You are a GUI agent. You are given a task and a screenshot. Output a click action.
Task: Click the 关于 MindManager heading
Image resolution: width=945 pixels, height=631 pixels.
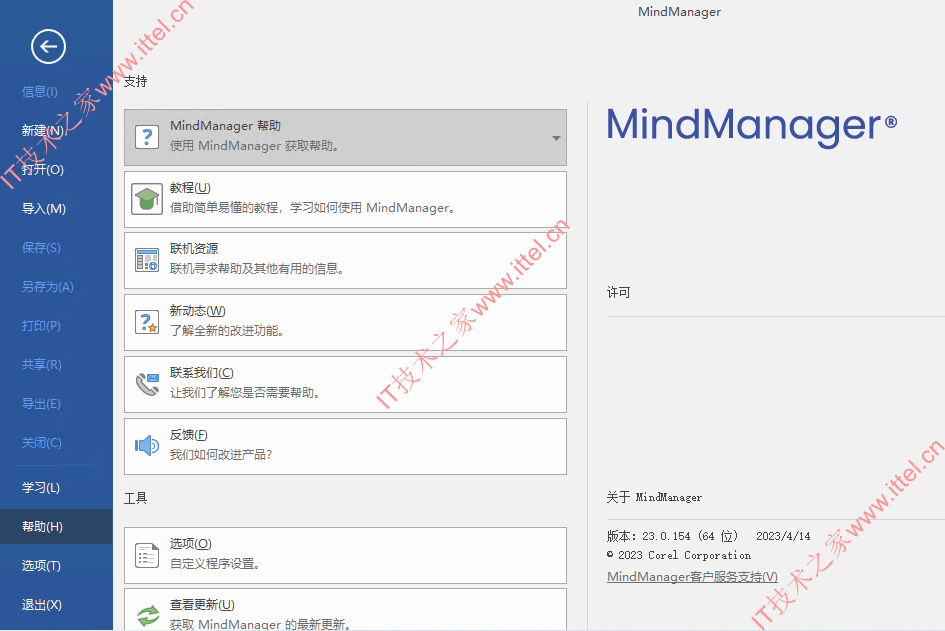654,497
